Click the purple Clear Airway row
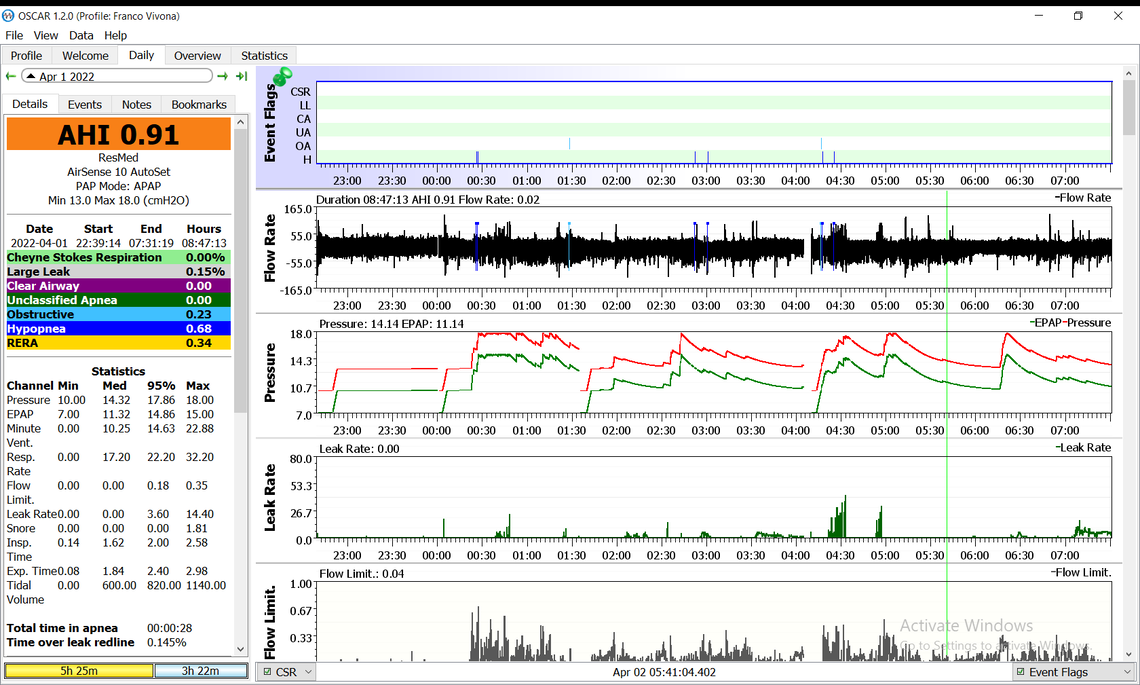Screen dimensions: 1140x685 (x=119, y=286)
